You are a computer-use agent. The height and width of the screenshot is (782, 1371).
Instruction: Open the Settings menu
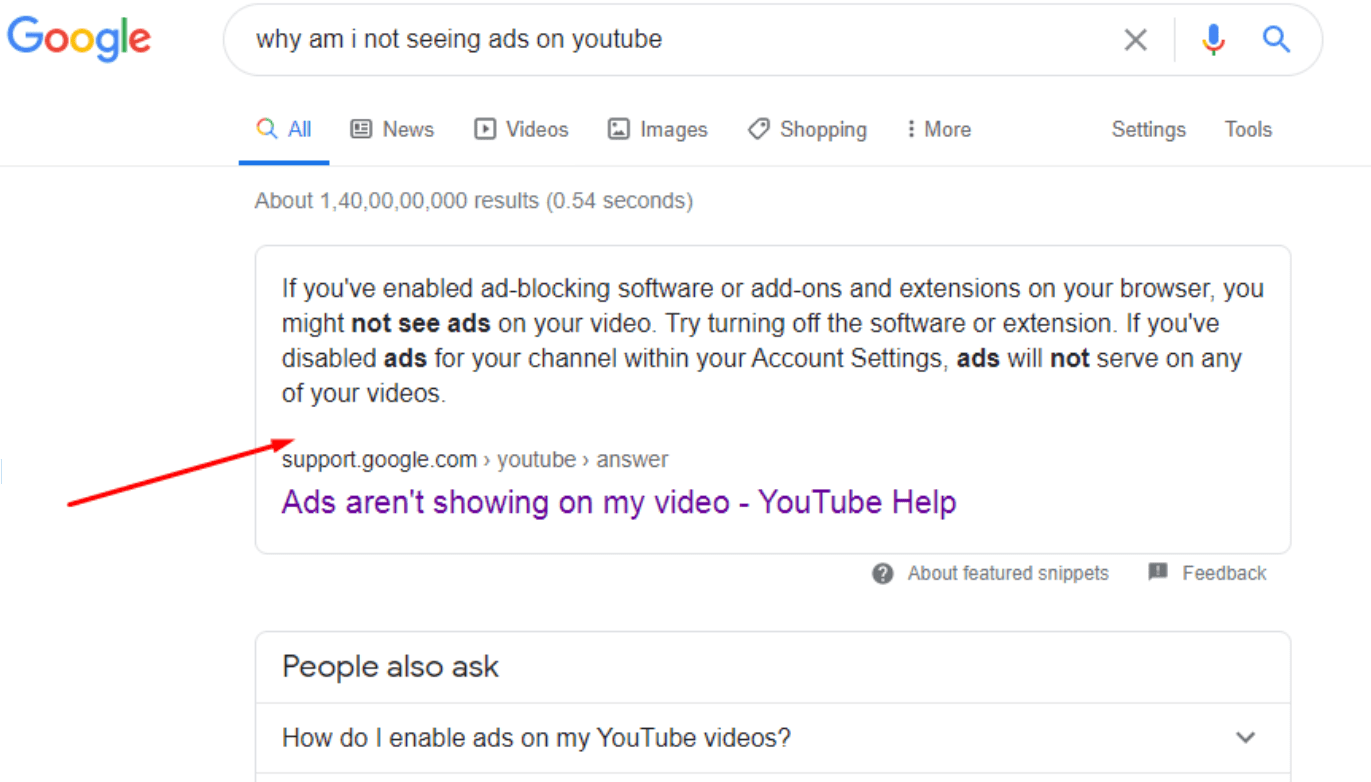(1148, 129)
